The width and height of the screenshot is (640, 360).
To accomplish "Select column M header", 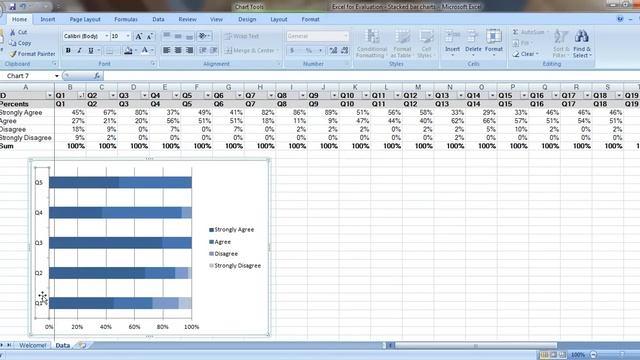I will click(x=418, y=87).
